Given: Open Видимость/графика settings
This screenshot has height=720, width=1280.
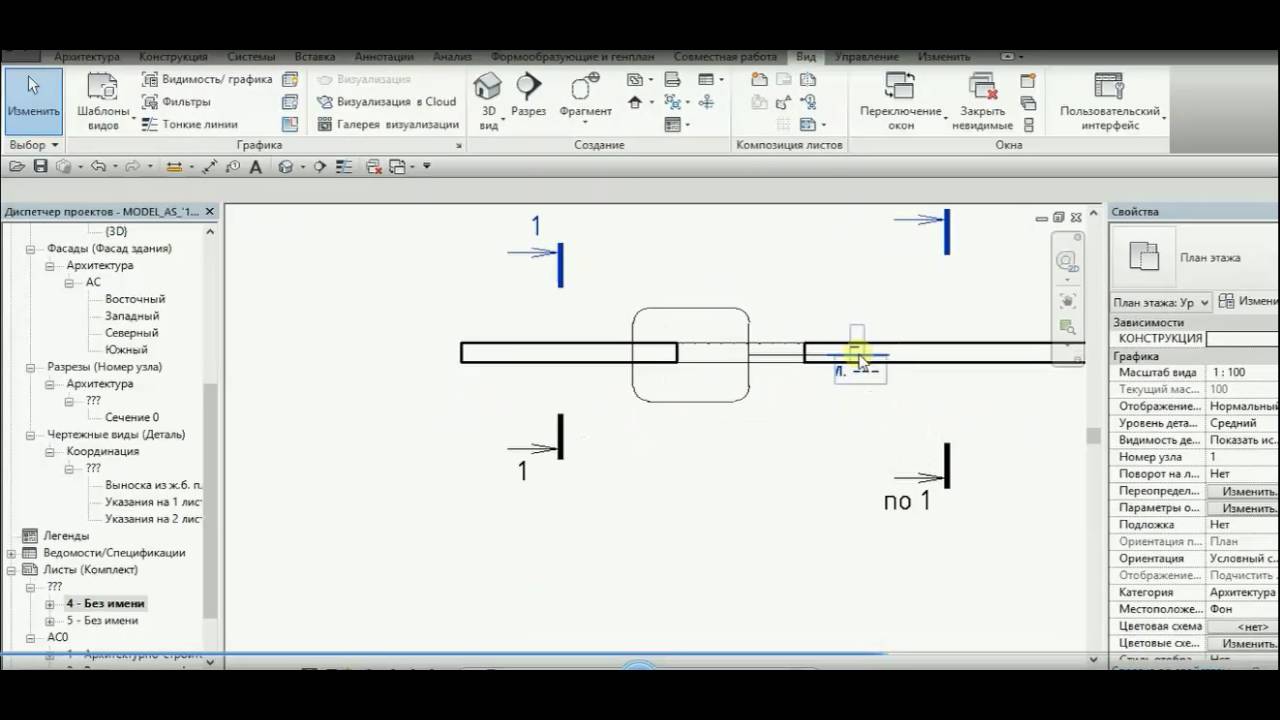Looking at the screenshot, I should [207, 79].
